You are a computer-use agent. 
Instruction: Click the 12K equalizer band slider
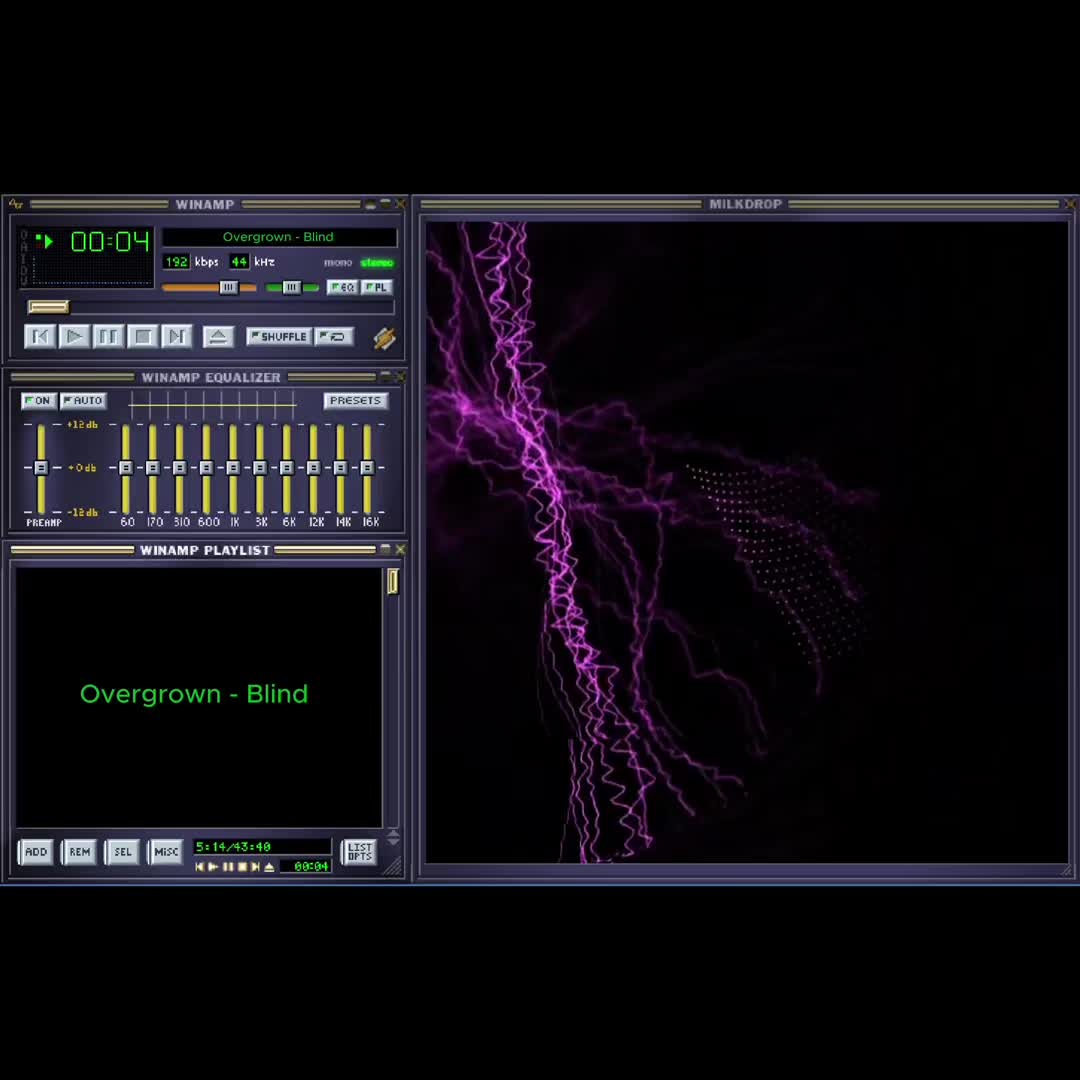click(x=313, y=468)
